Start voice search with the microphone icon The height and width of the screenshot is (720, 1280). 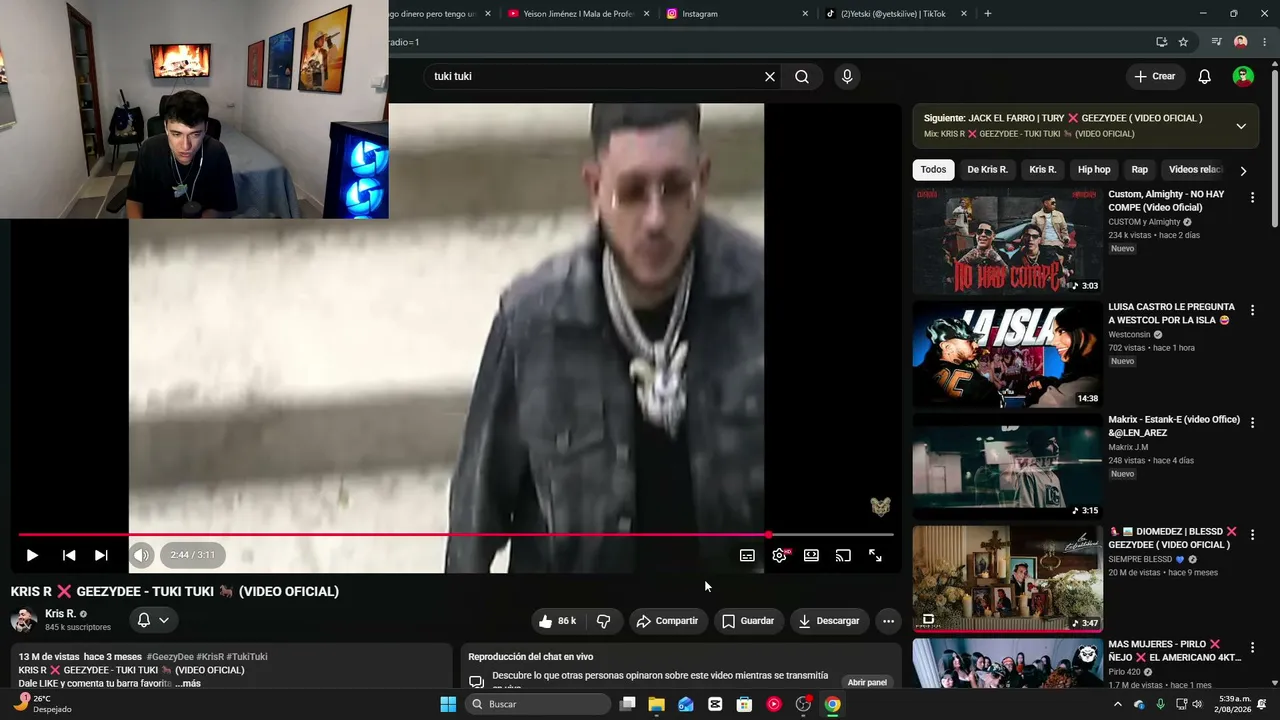(x=847, y=77)
